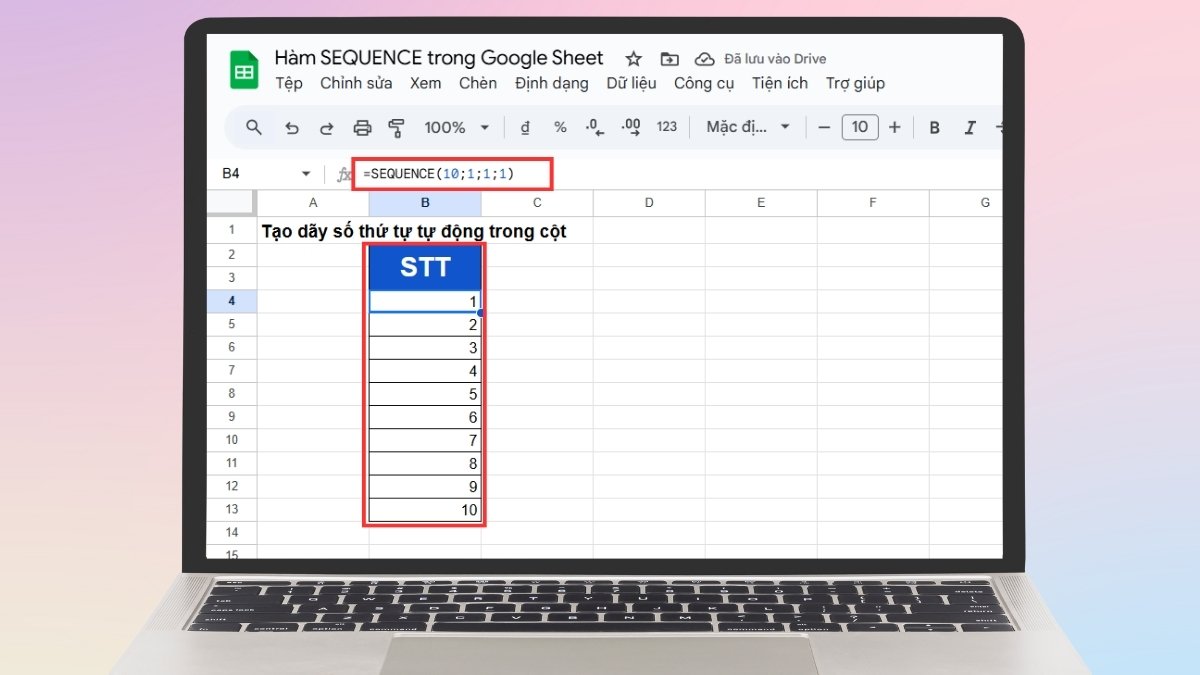This screenshot has width=1200, height=675.
Task: Undo the last action
Action: [291, 127]
